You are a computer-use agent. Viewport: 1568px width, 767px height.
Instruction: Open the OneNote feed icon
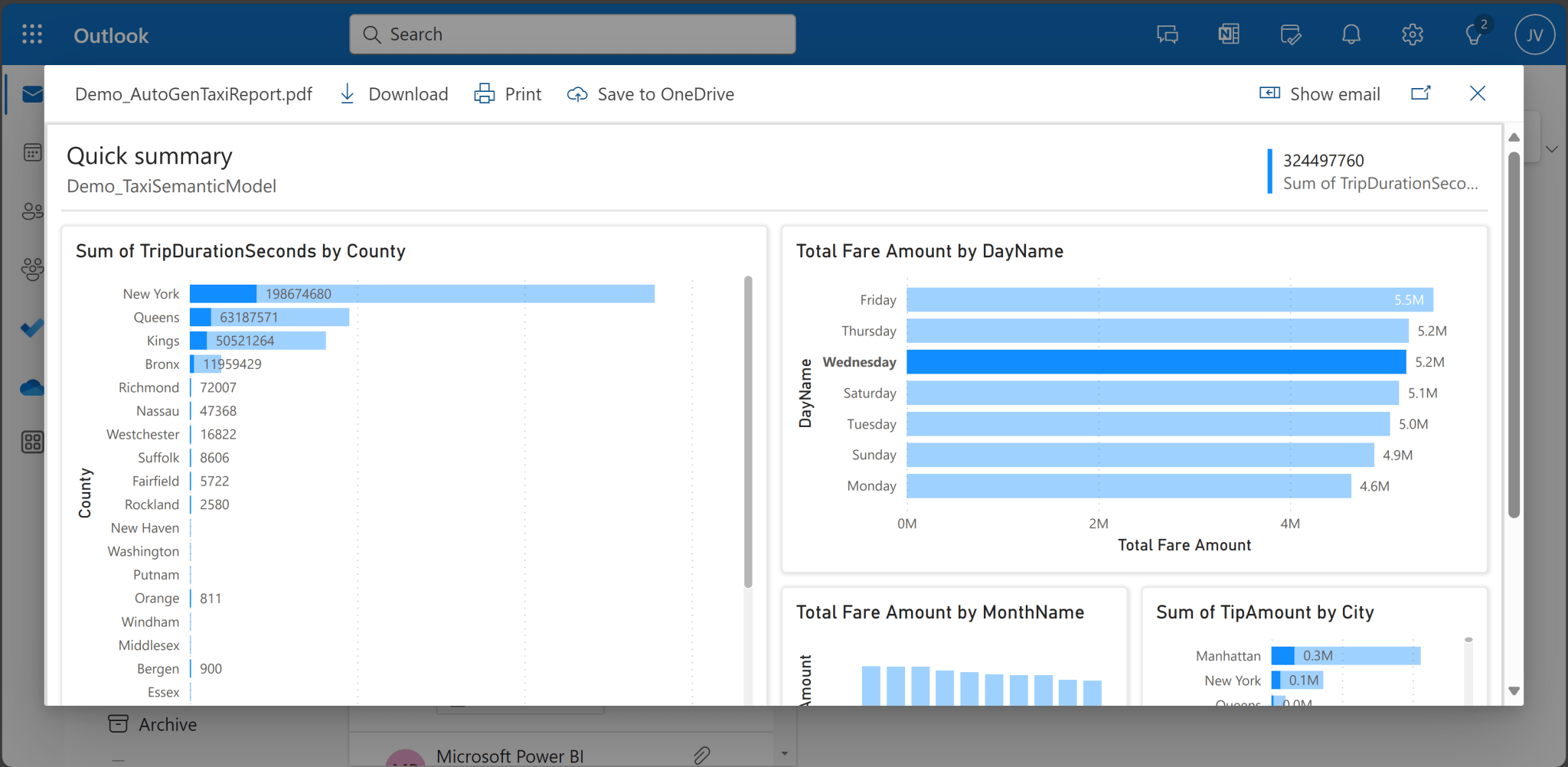pyautogui.click(x=1228, y=34)
